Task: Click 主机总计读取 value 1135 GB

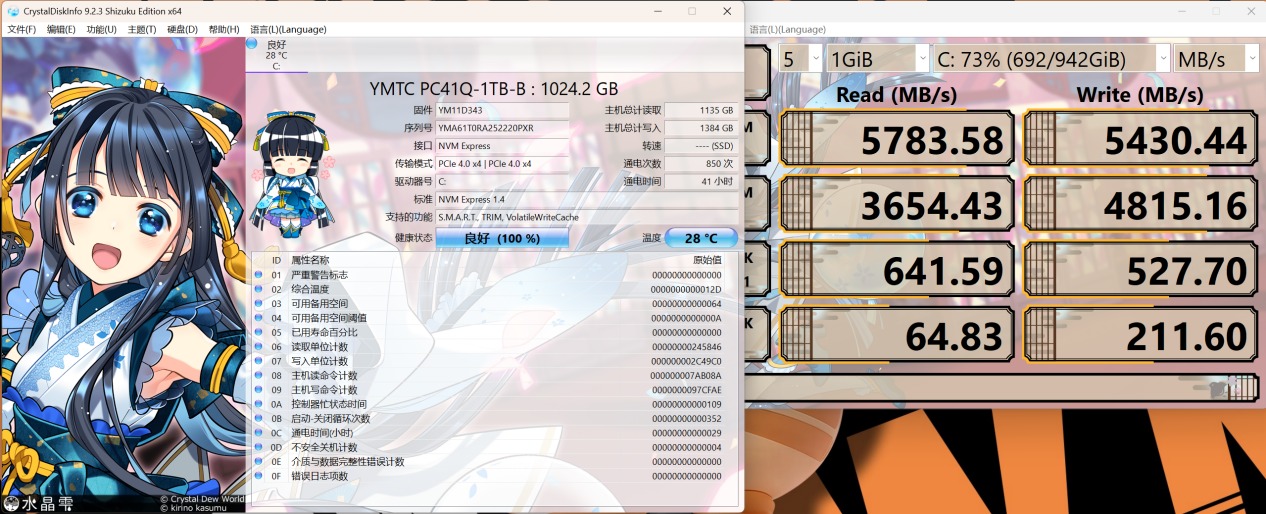Action: click(701, 110)
